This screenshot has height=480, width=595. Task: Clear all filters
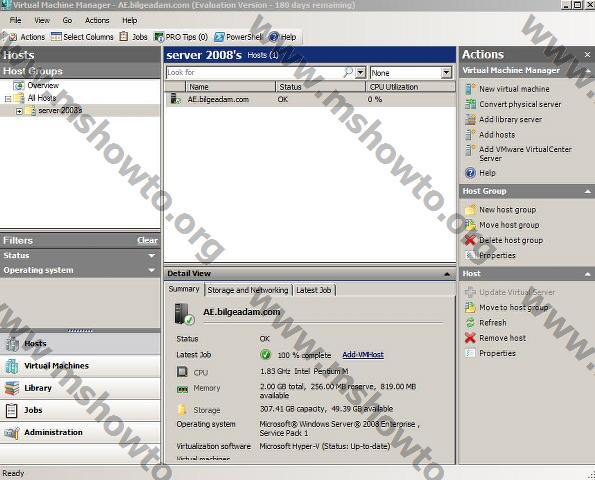coord(147,241)
